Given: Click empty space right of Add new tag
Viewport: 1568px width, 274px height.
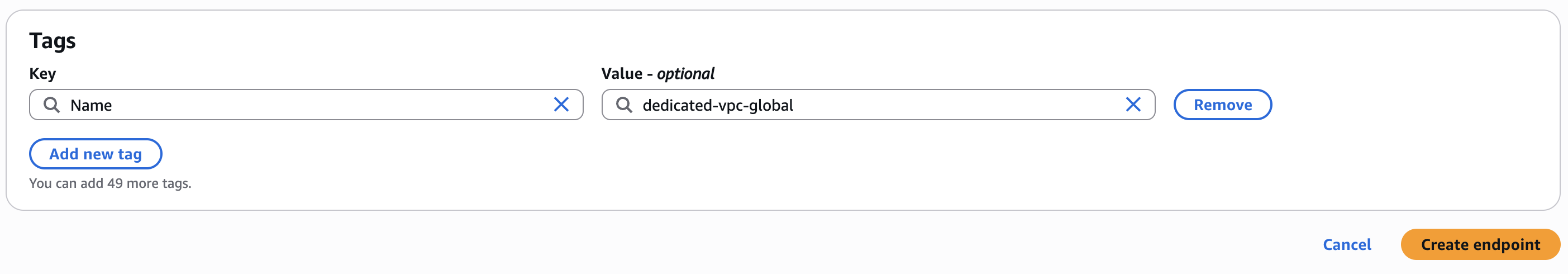Looking at the screenshot, I should click(x=426, y=154).
